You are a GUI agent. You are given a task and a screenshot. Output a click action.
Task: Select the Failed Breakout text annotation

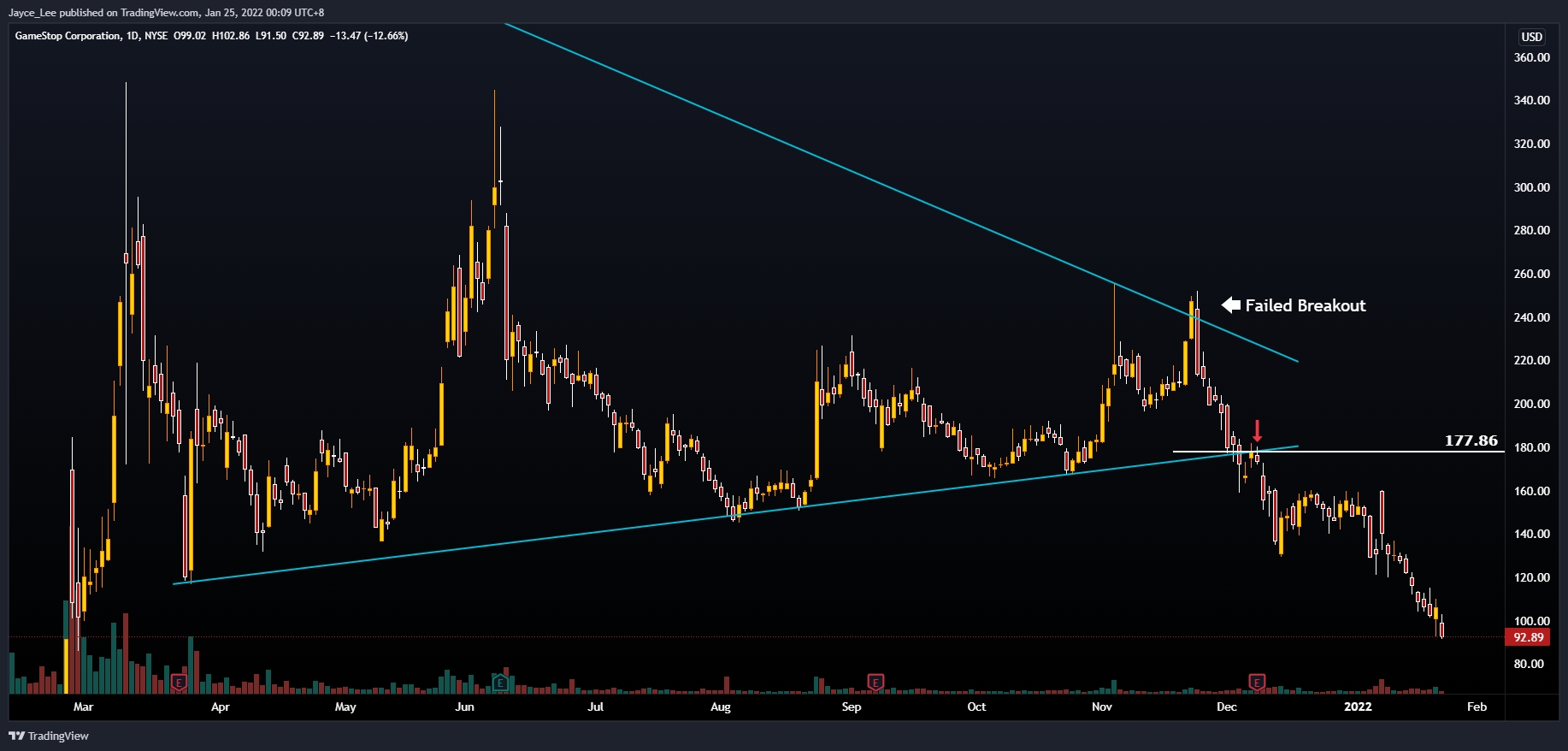[x=1305, y=305]
